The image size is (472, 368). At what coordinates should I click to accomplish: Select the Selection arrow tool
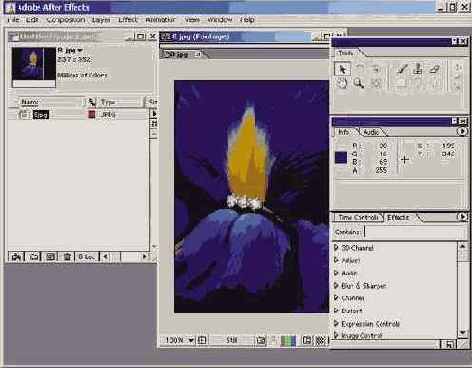[342, 69]
